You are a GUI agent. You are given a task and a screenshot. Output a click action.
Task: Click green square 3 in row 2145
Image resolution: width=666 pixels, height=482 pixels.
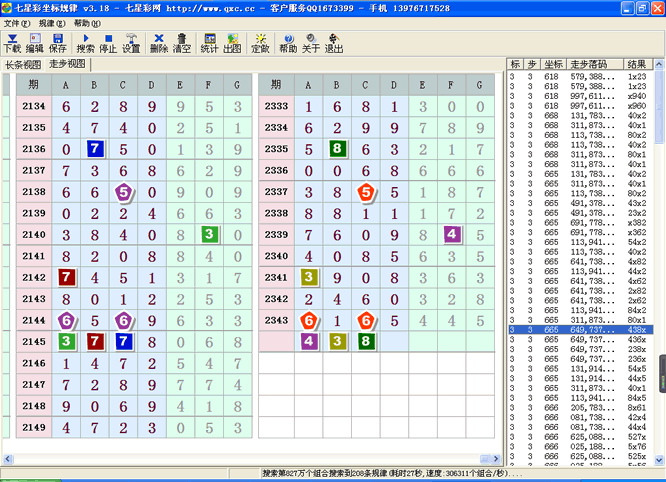tap(66, 341)
